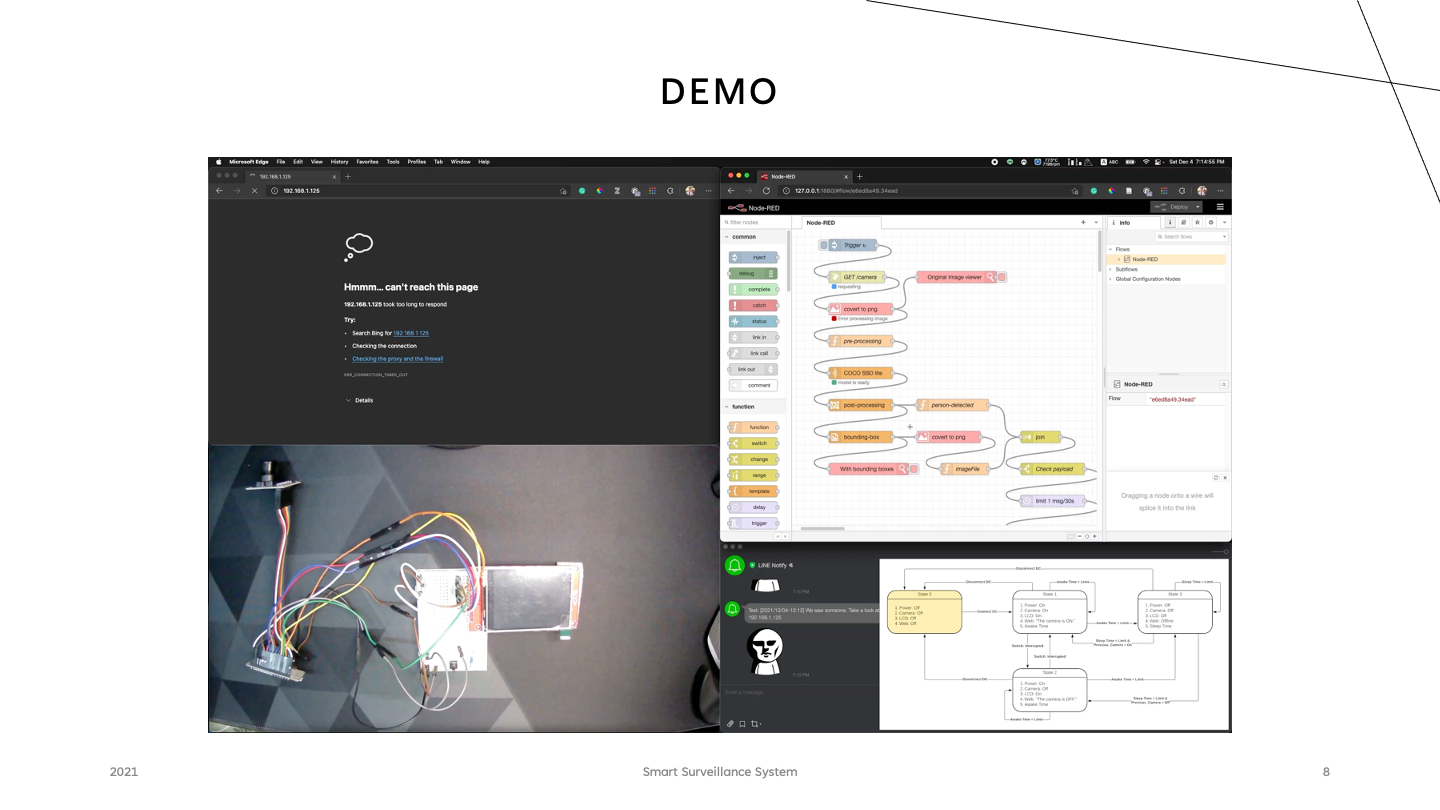Open the debug messages sidebar tab icon
Viewport: 1440px width, 810px height.
(1197, 222)
